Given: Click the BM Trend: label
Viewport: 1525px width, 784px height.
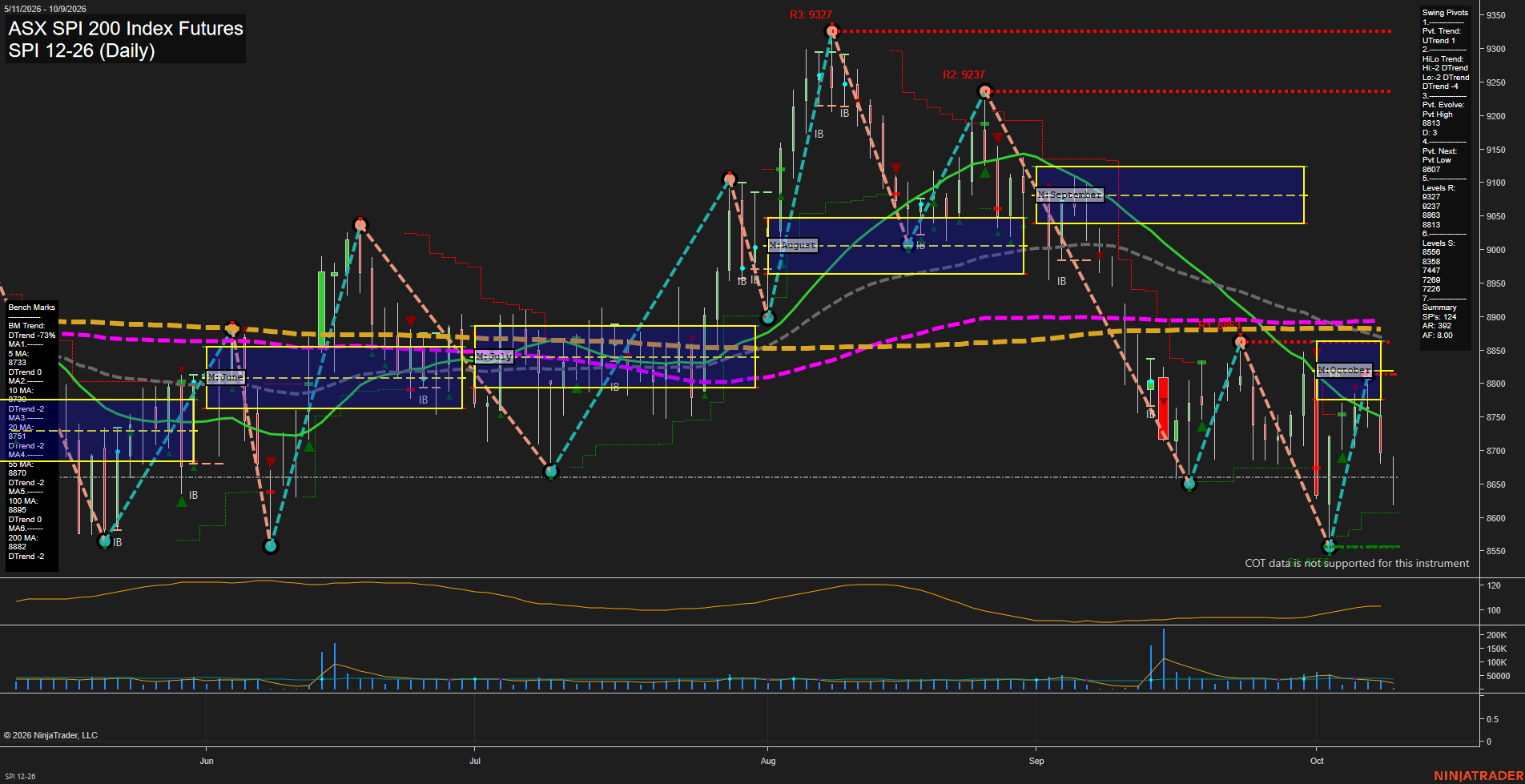Looking at the screenshot, I should [27, 326].
